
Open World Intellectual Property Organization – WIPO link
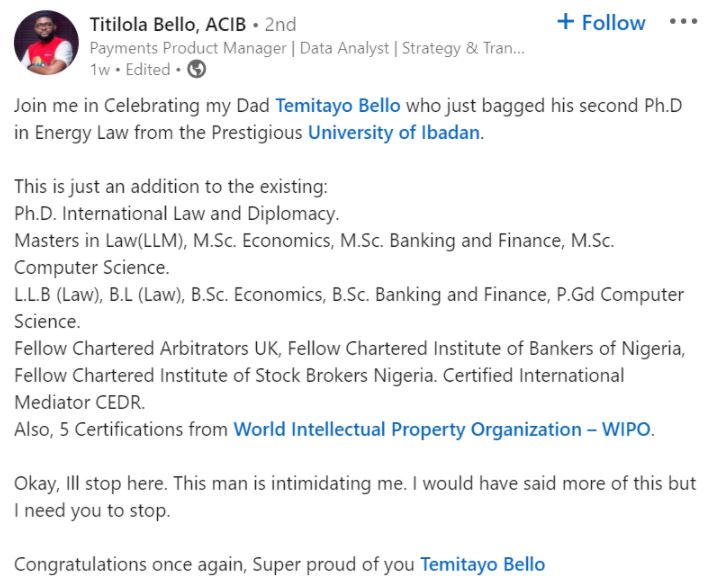point(442,429)
